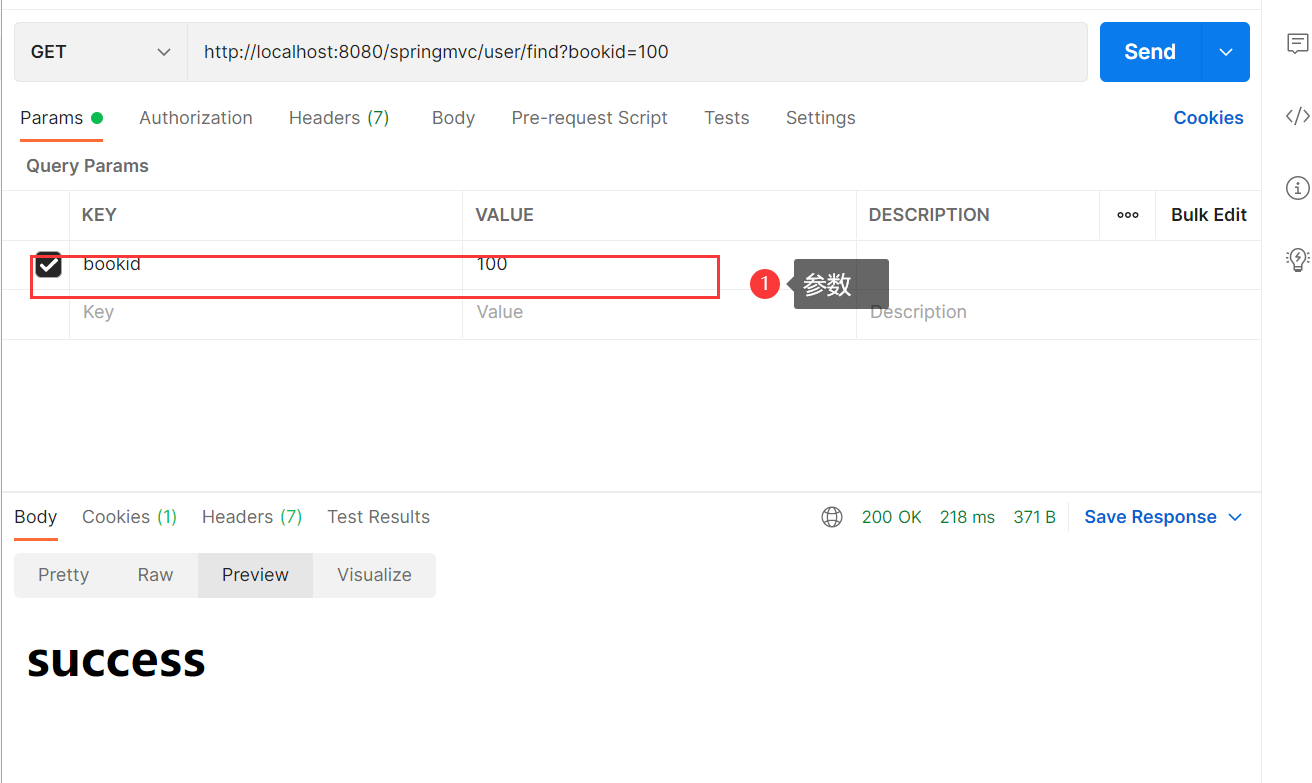Open the Settings tab
This screenshot has height=783, width=1312.
click(x=820, y=118)
